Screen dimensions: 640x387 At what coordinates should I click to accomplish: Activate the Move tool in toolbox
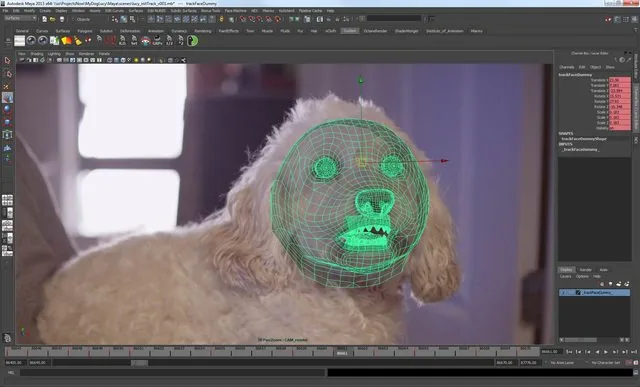[7, 98]
